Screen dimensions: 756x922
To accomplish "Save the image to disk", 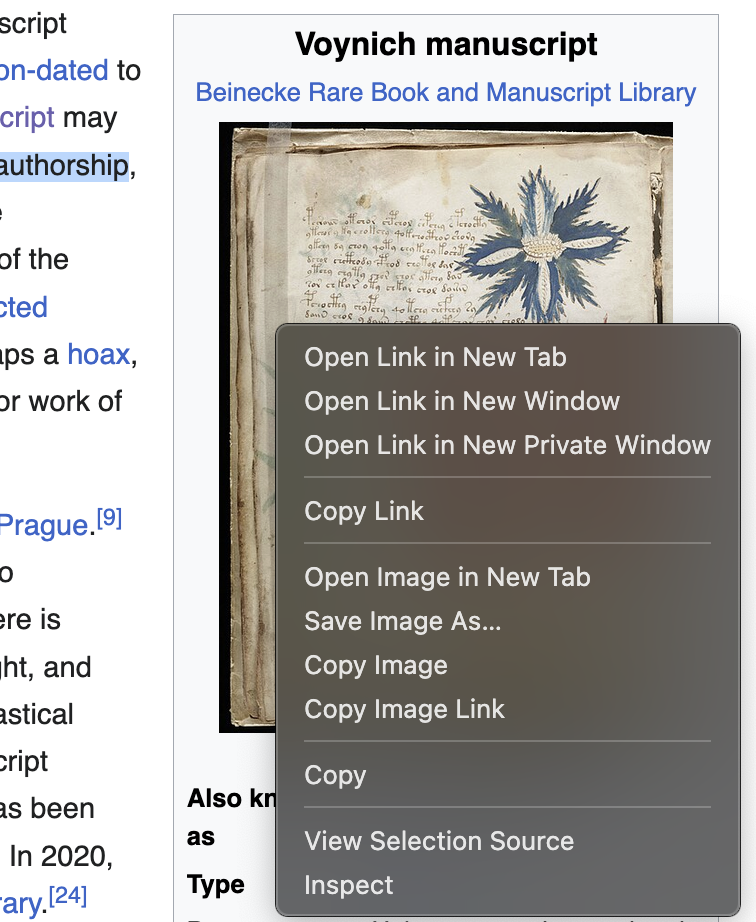I will 404,621.
